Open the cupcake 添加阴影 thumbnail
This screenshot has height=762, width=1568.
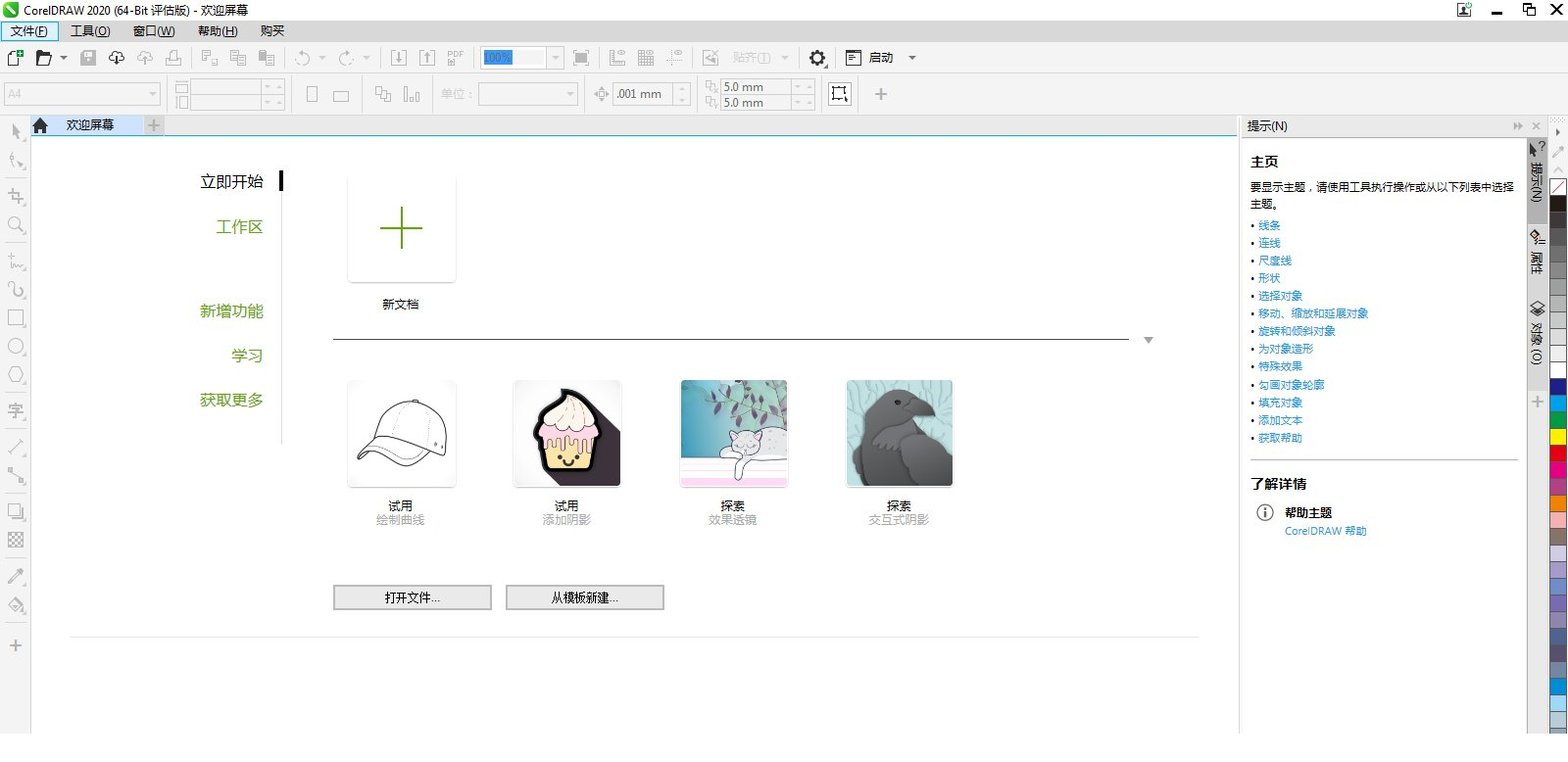tap(567, 434)
